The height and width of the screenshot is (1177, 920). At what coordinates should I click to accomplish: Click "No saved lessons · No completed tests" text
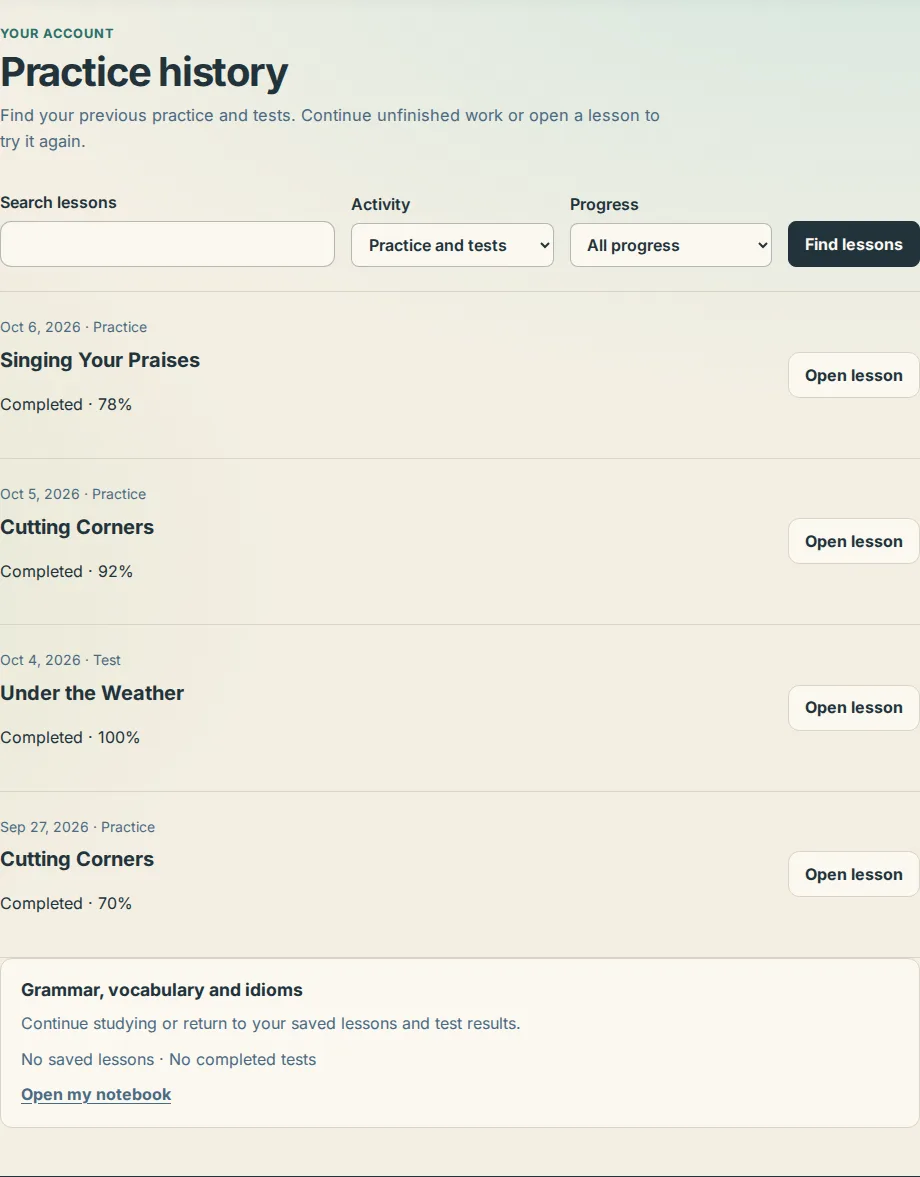point(169,1059)
